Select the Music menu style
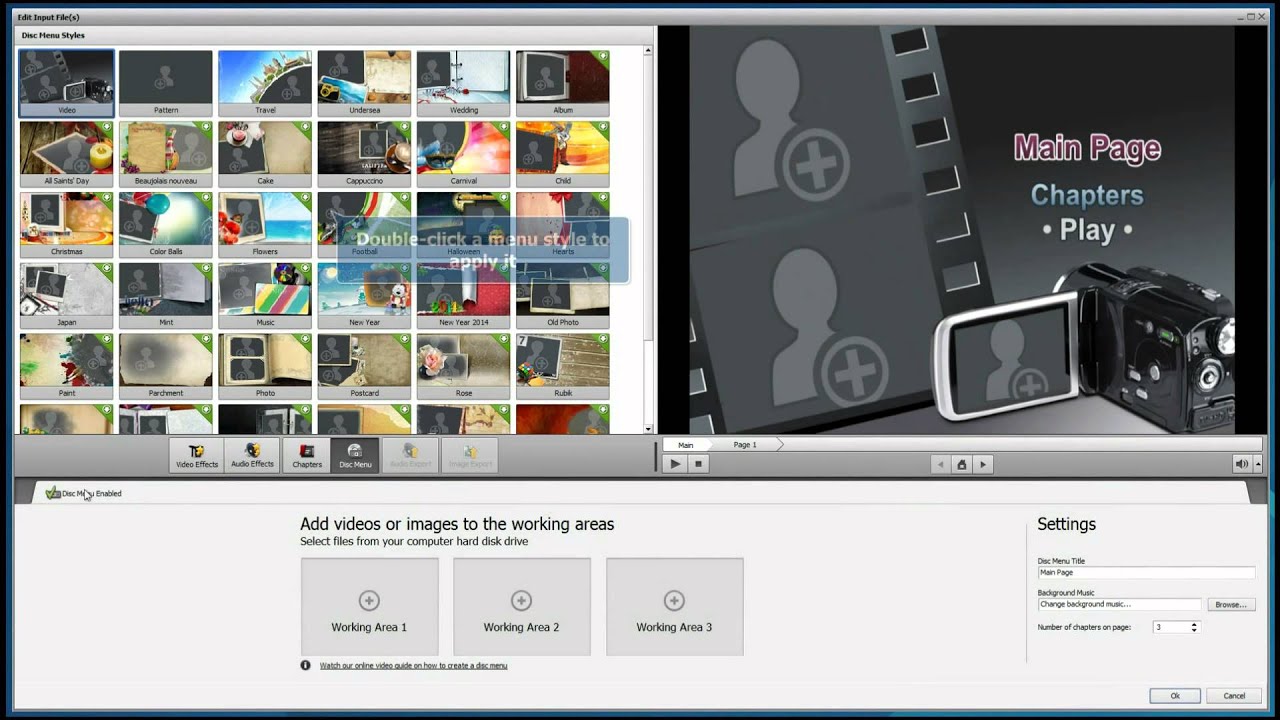This screenshot has height=720, width=1280. click(265, 296)
